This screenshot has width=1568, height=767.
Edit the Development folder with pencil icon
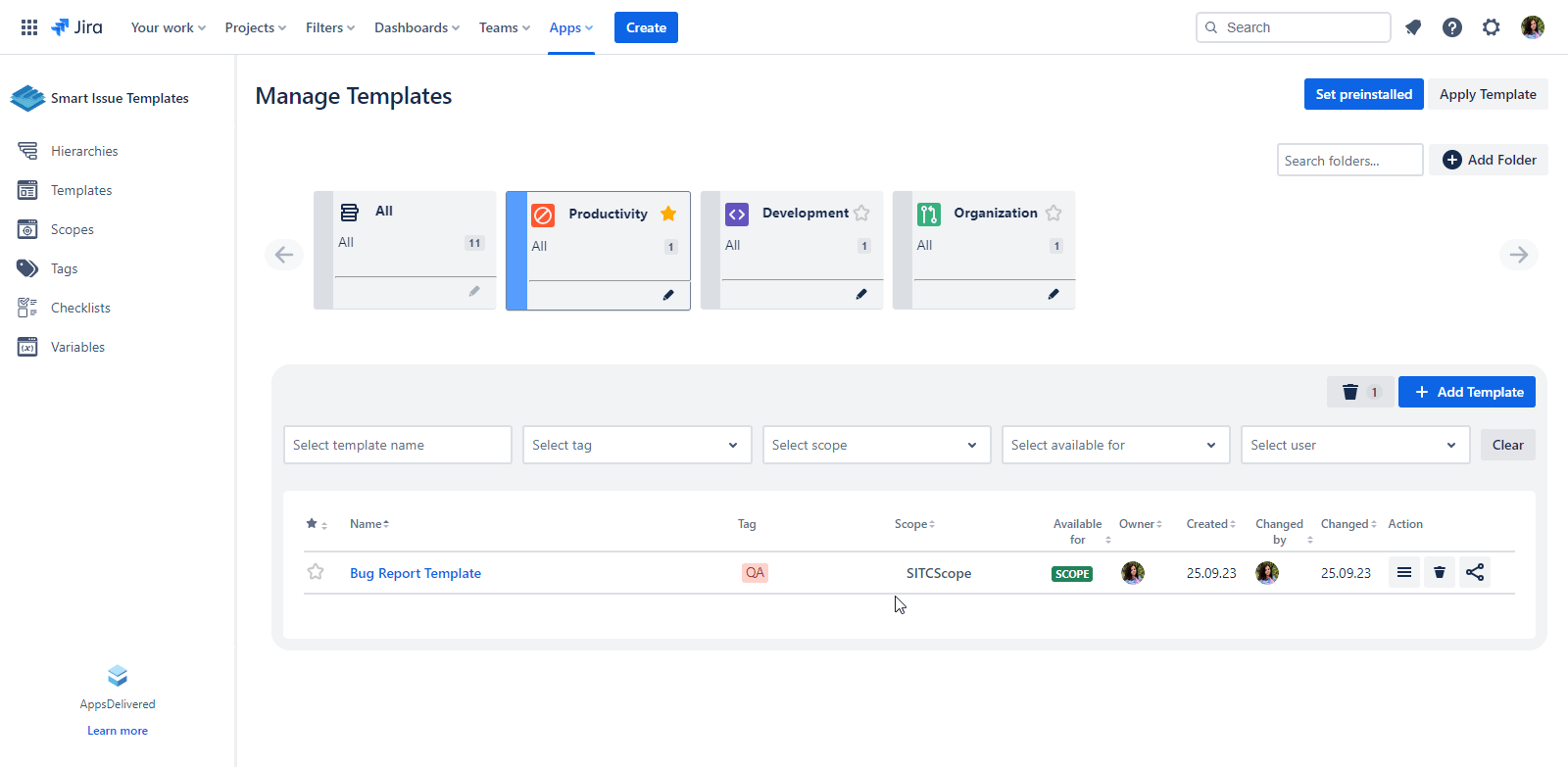click(861, 294)
